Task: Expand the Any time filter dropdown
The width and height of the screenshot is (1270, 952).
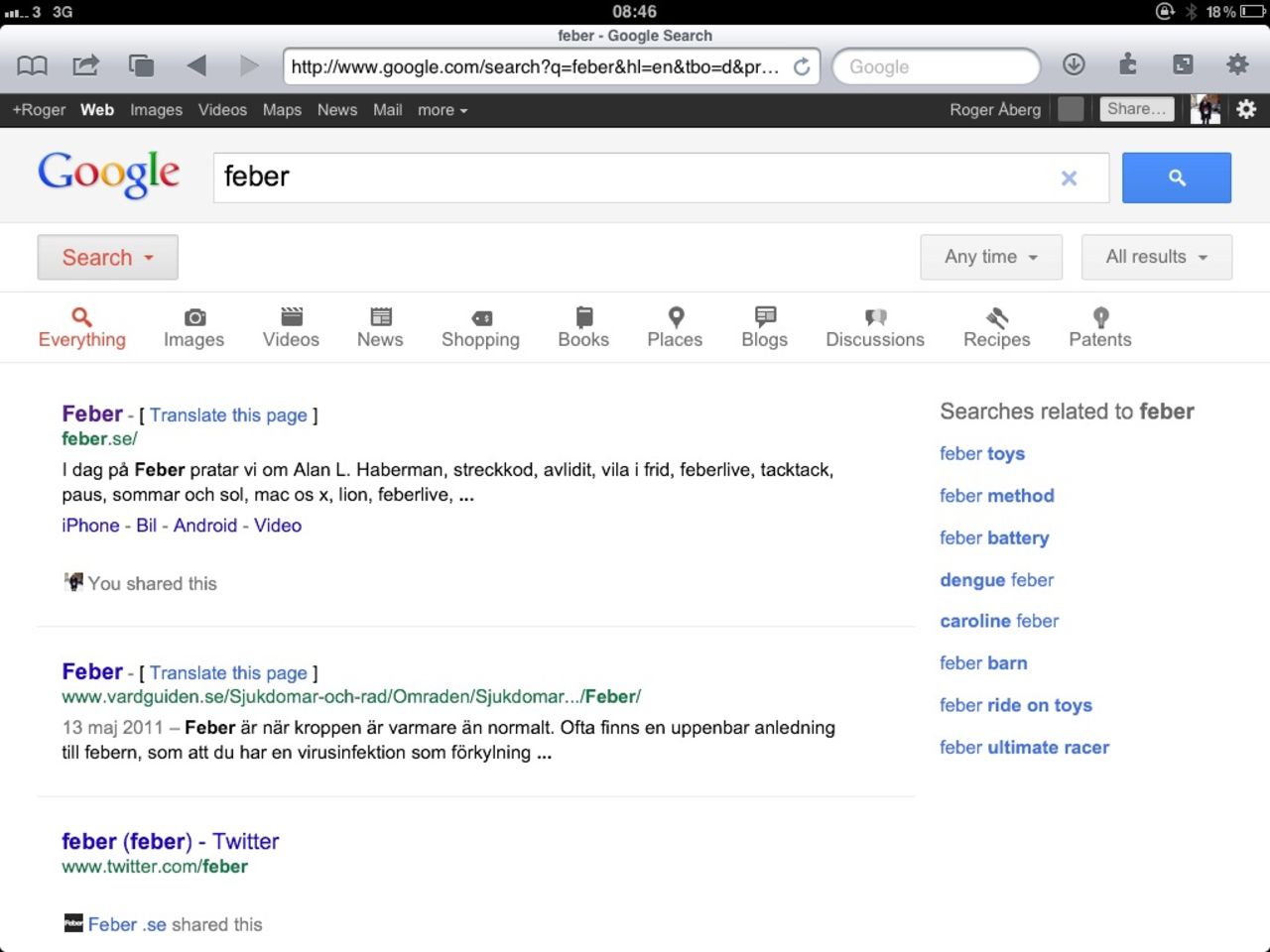Action: tap(989, 257)
